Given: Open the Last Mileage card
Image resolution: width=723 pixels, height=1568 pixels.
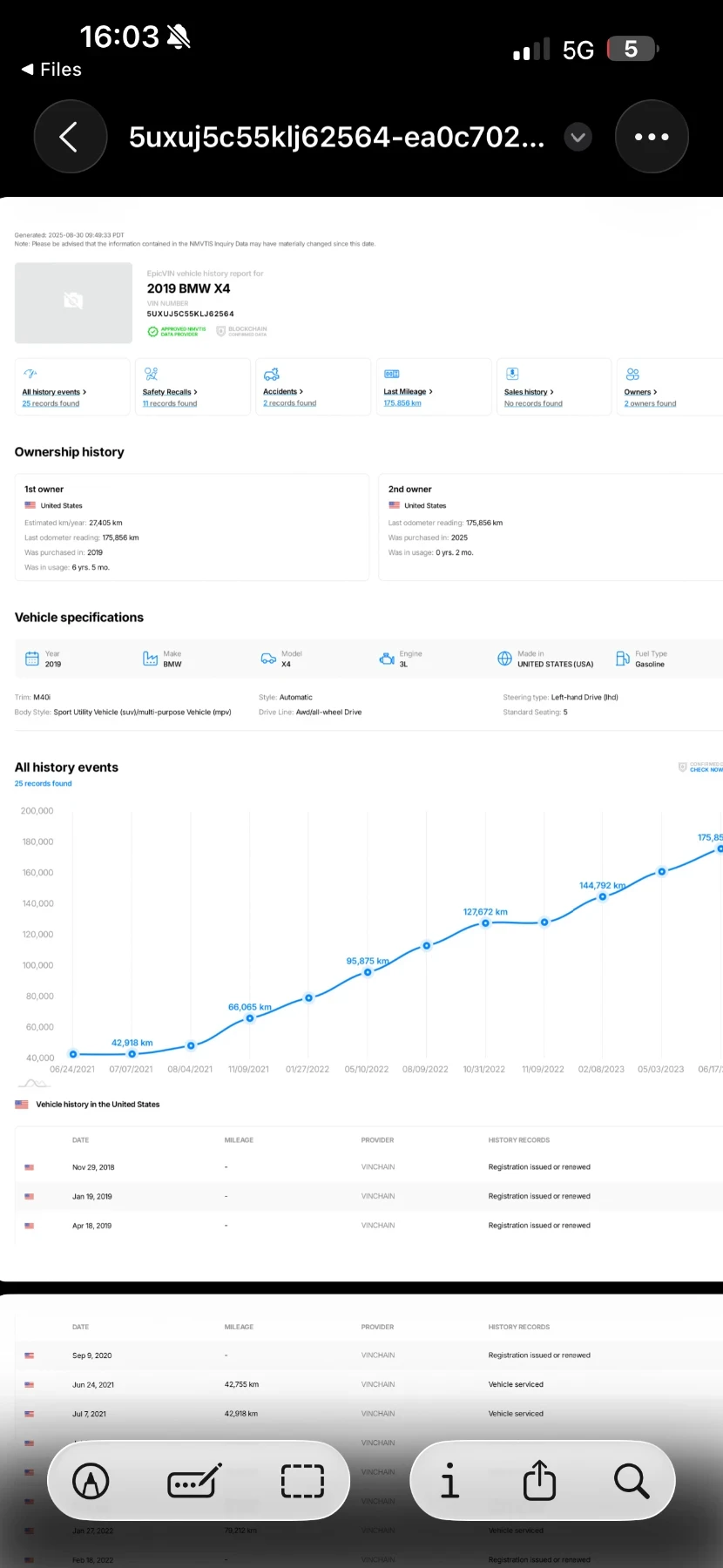Looking at the screenshot, I should (408, 392).
